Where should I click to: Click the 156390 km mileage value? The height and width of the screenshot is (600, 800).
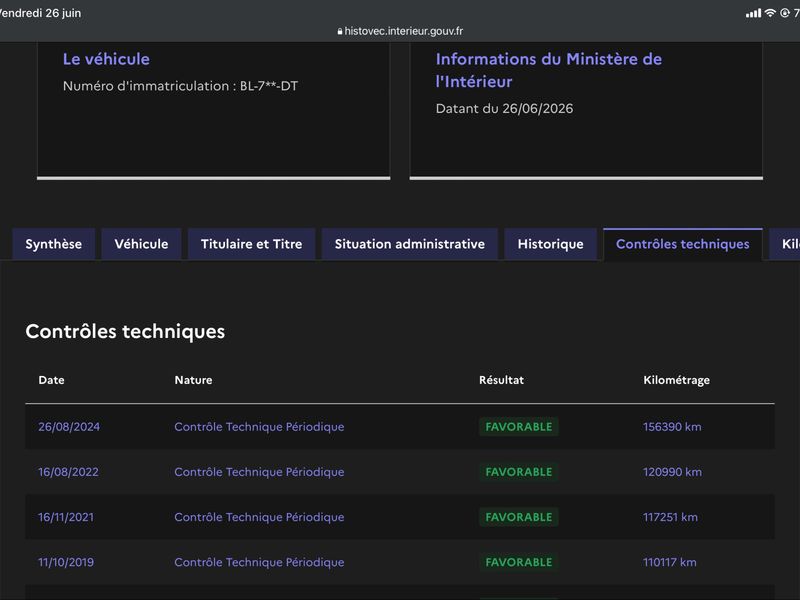tap(672, 427)
